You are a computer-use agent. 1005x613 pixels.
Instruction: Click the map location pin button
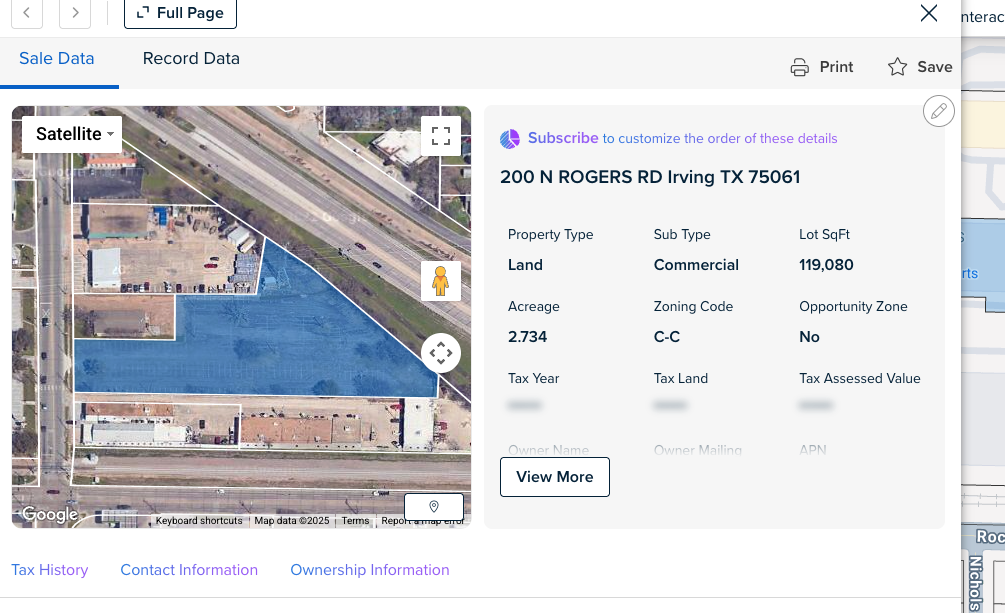[434, 507]
